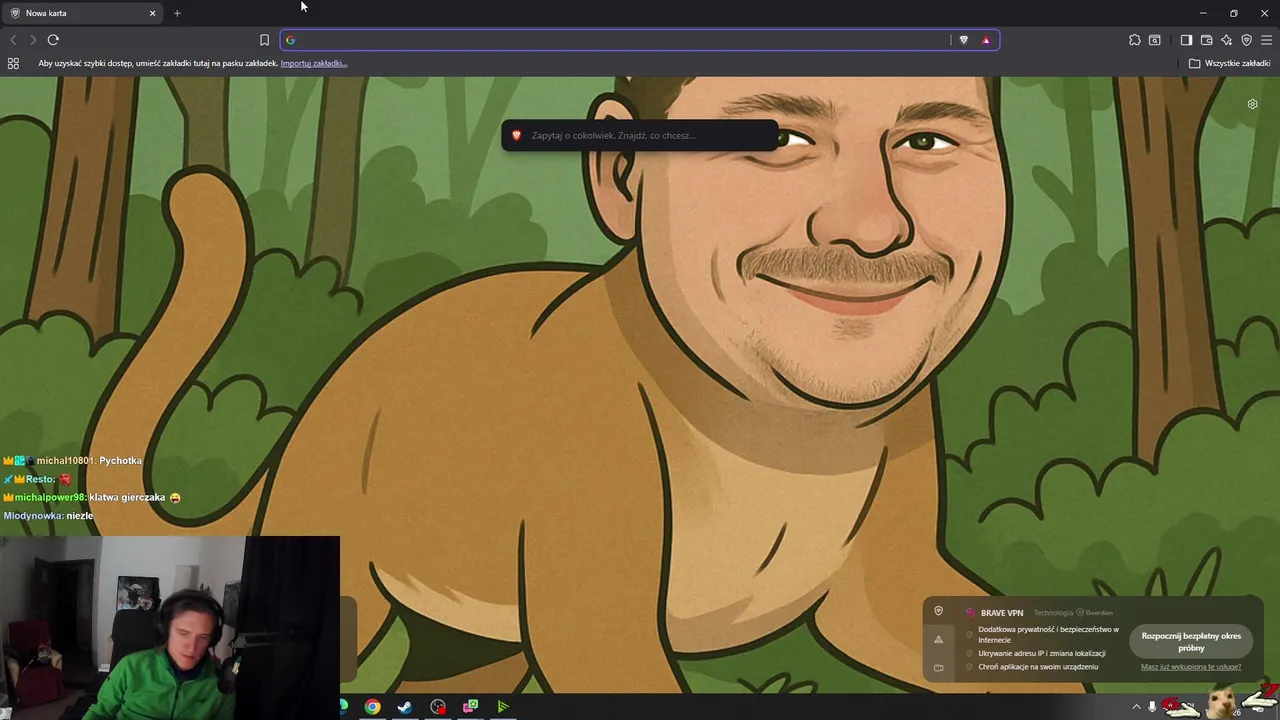
Task: Open the green arrow app on the taskbar
Action: click(x=503, y=707)
